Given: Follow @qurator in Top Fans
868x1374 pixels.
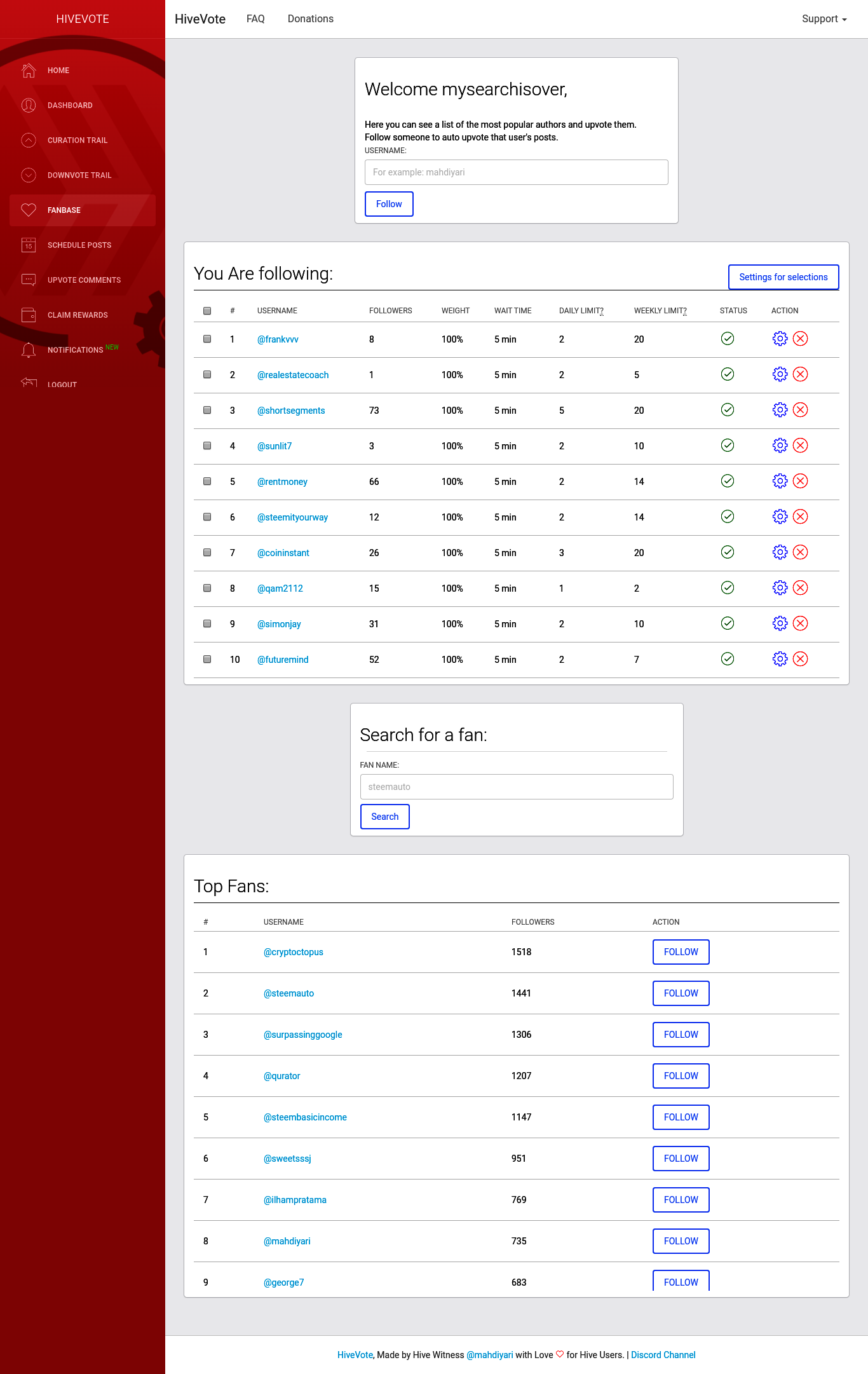Looking at the screenshot, I should click(681, 1076).
